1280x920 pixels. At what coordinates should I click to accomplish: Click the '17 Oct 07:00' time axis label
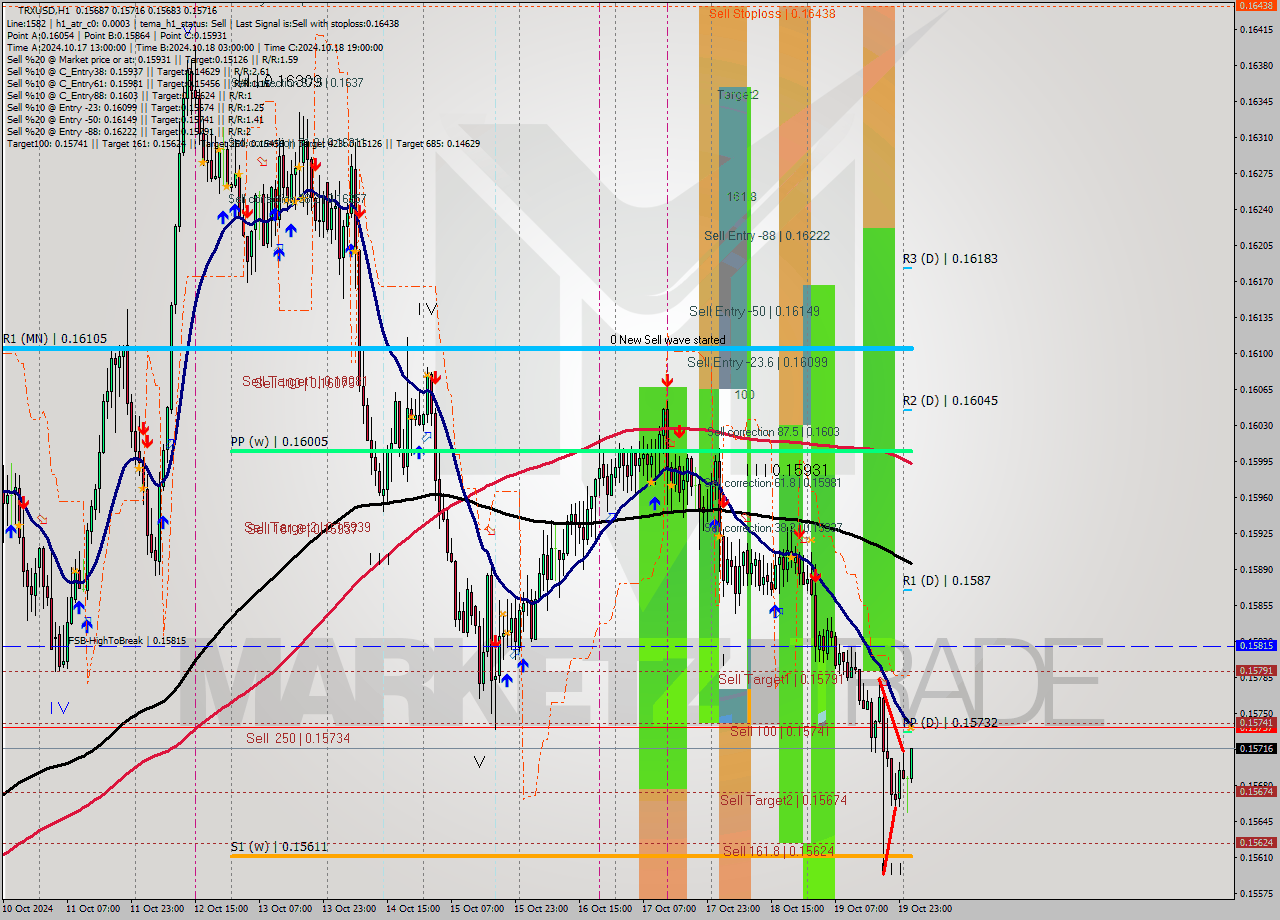(x=669, y=909)
